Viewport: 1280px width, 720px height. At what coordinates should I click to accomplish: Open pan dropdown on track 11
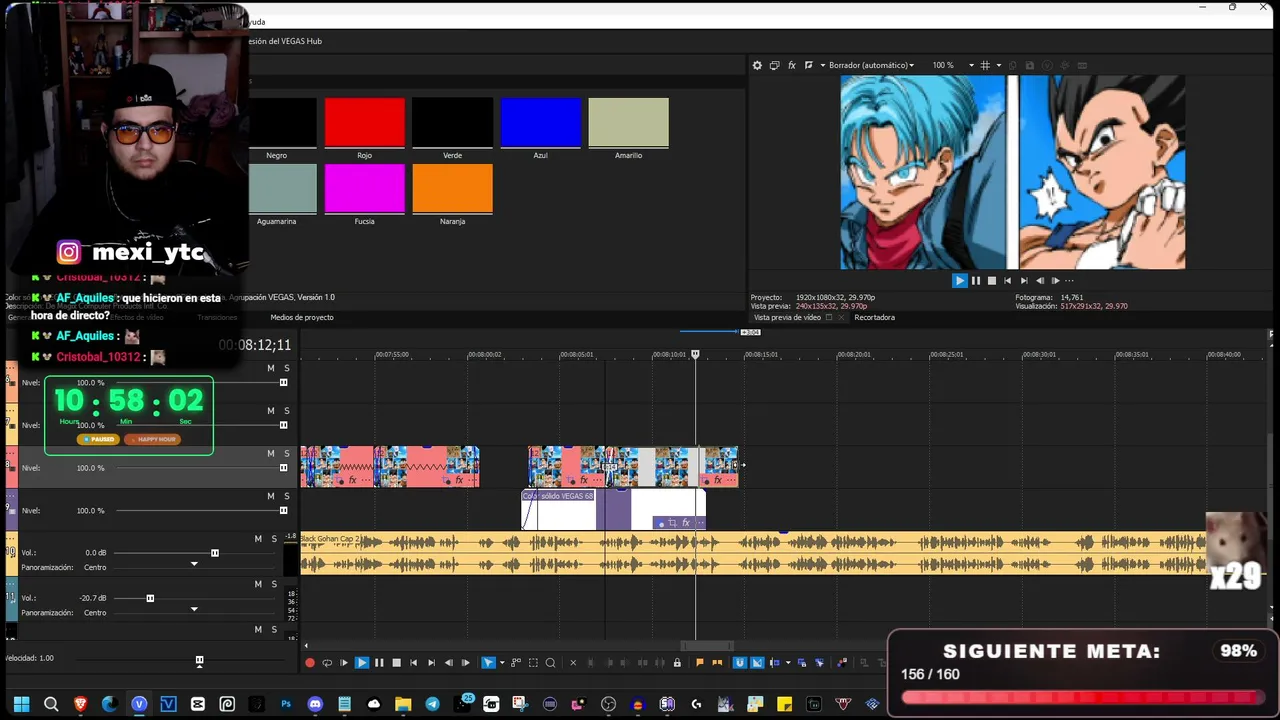(194, 609)
